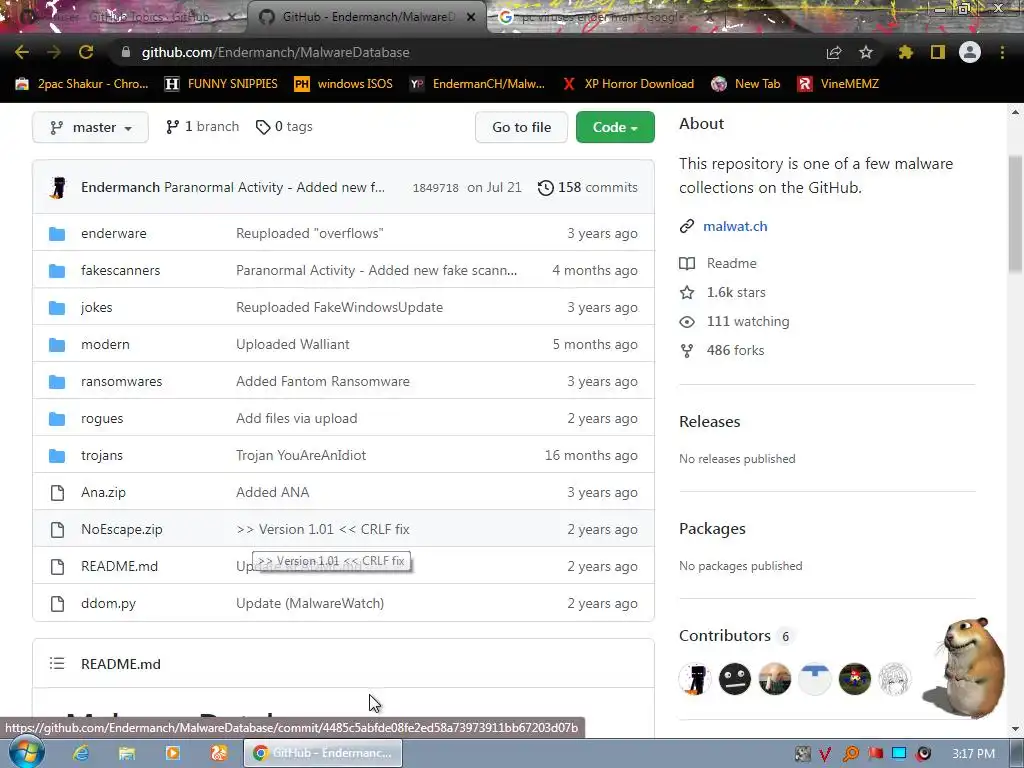This screenshot has height=768, width=1024.
Task: Click the GitHub Chrome taskbar button
Action: click(x=323, y=753)
